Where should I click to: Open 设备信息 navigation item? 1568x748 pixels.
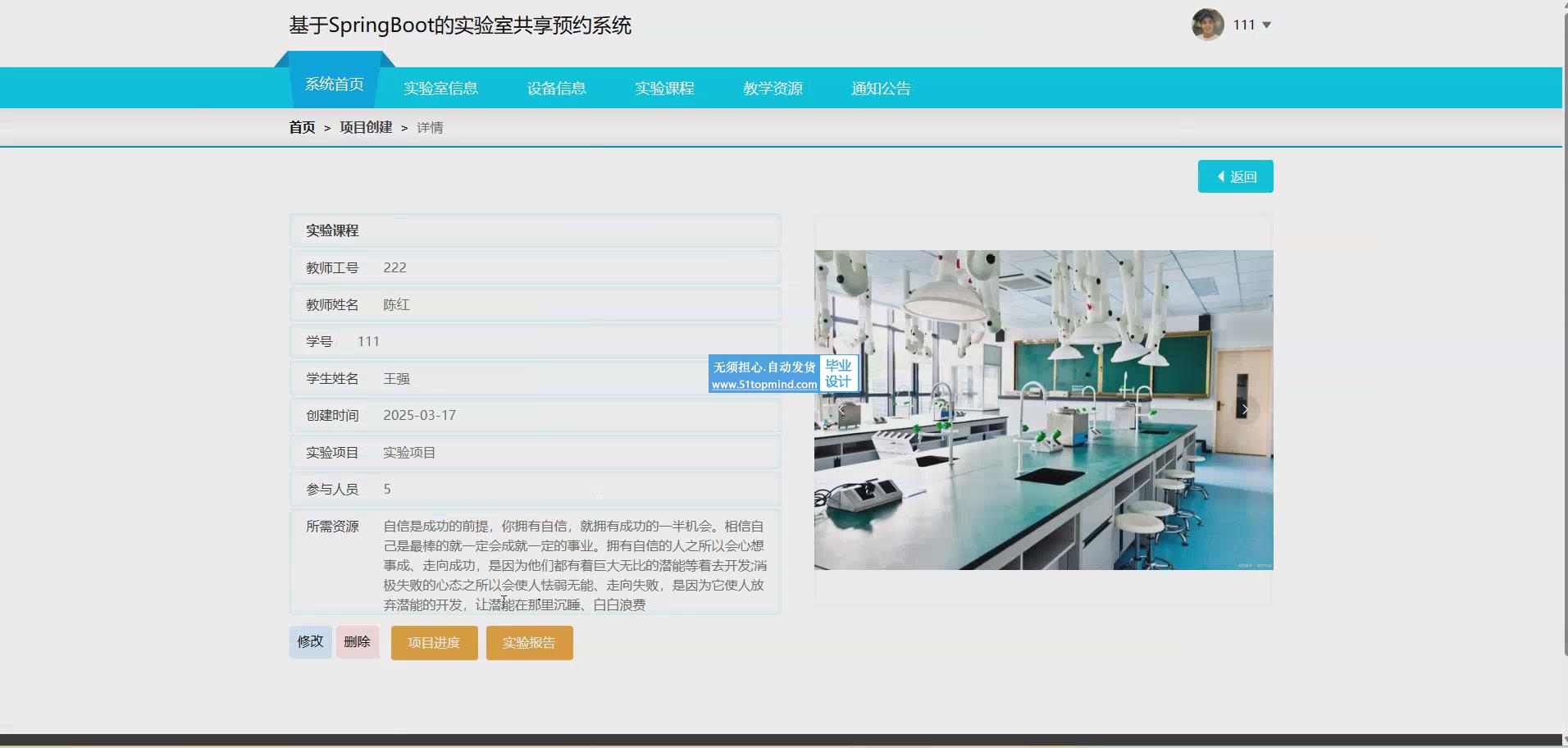coord(556,89)
